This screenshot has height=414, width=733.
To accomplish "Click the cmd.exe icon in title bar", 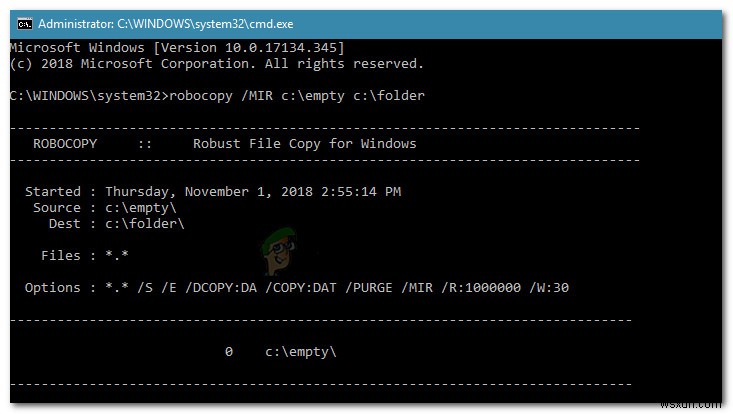I will pos(24,22).
